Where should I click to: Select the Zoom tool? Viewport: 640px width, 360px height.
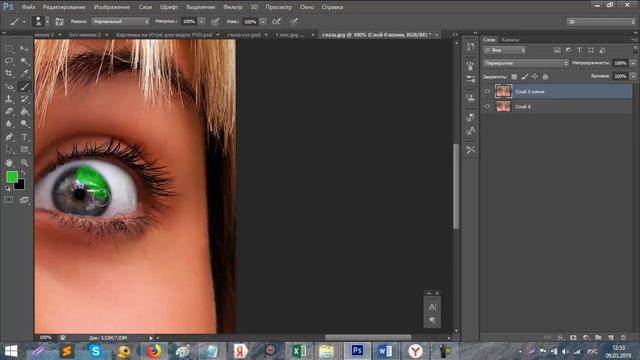point(24,162)
